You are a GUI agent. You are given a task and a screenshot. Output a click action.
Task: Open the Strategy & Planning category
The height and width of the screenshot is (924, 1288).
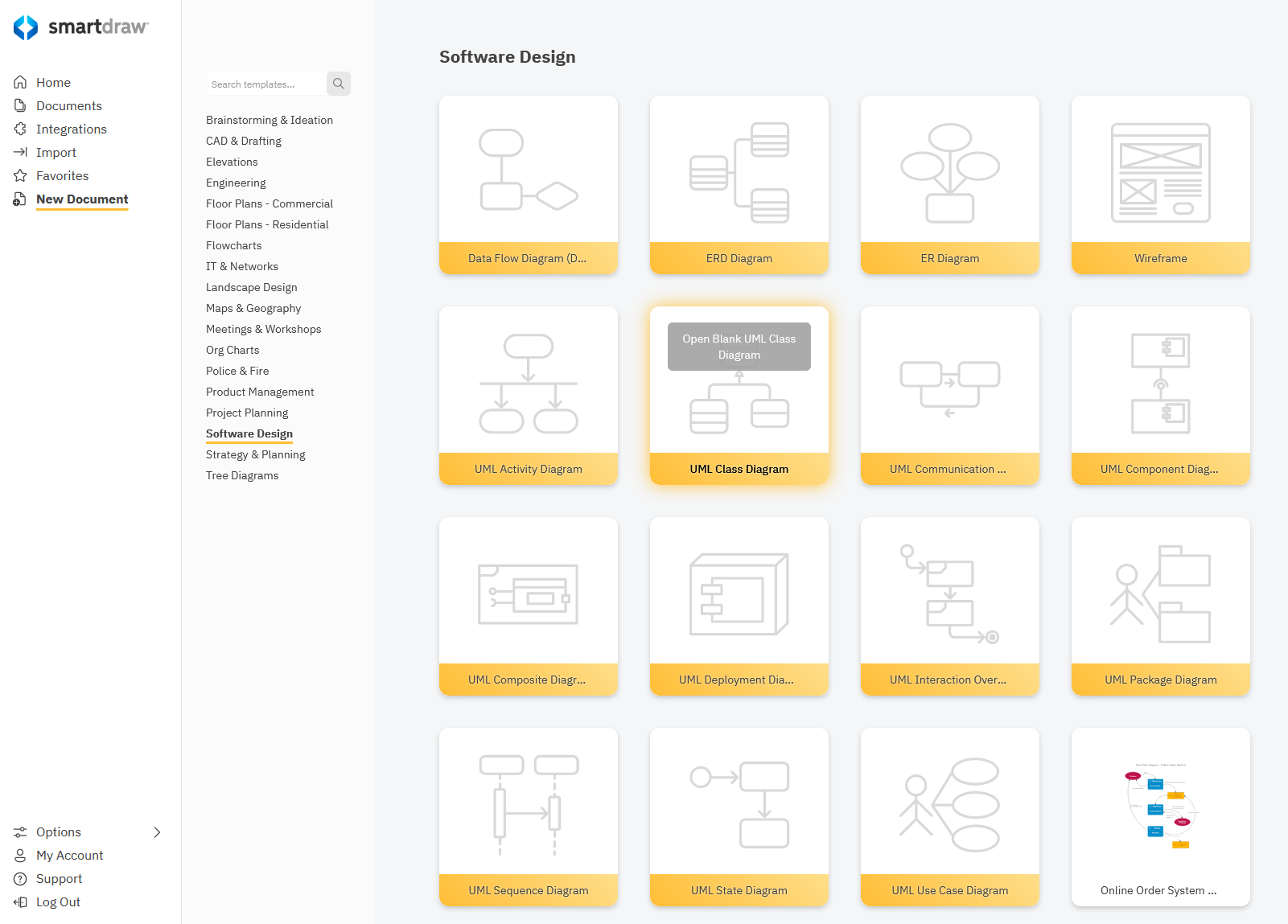(255, 454)
